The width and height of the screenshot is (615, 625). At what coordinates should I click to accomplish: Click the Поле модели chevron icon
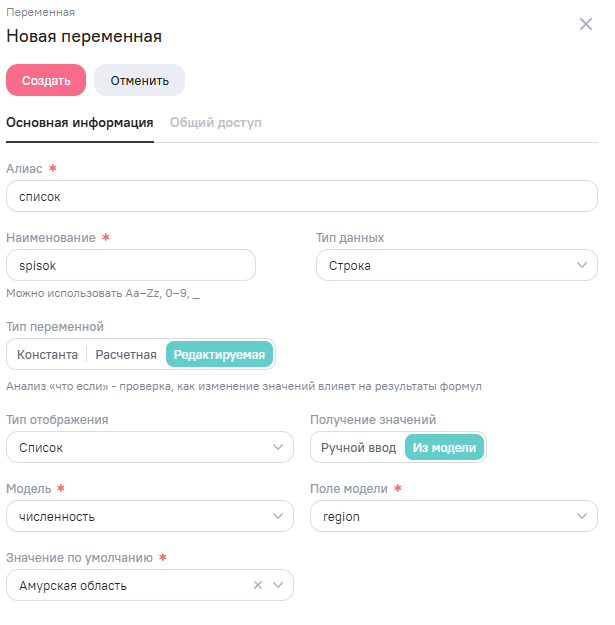582,516
